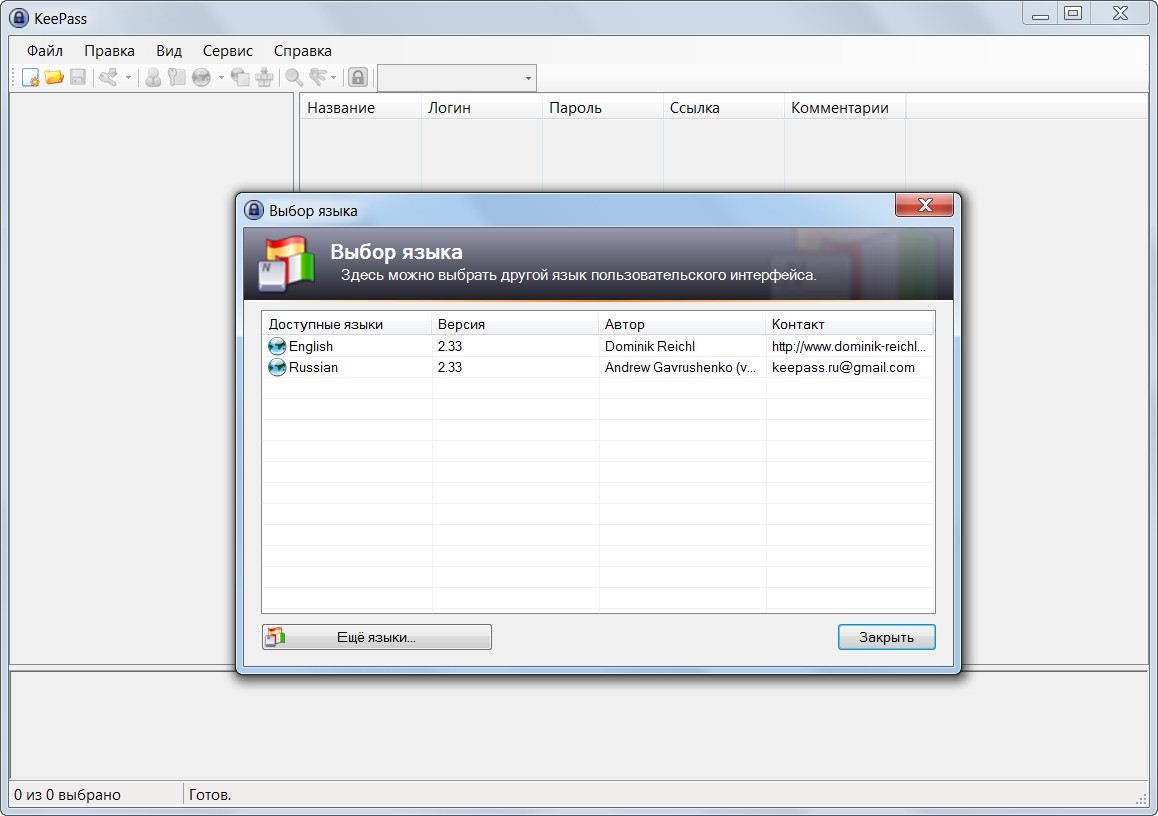Open the Сервис menu

[x=227, y=50]
